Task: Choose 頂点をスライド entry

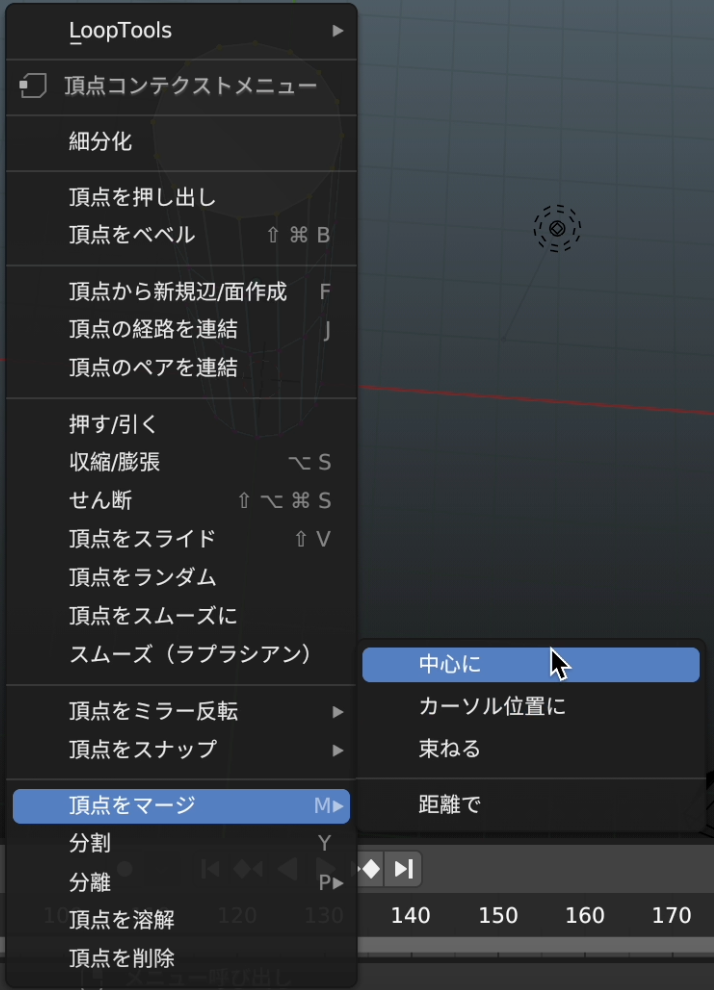Action: pyautogui.click(x=181, y=539)
